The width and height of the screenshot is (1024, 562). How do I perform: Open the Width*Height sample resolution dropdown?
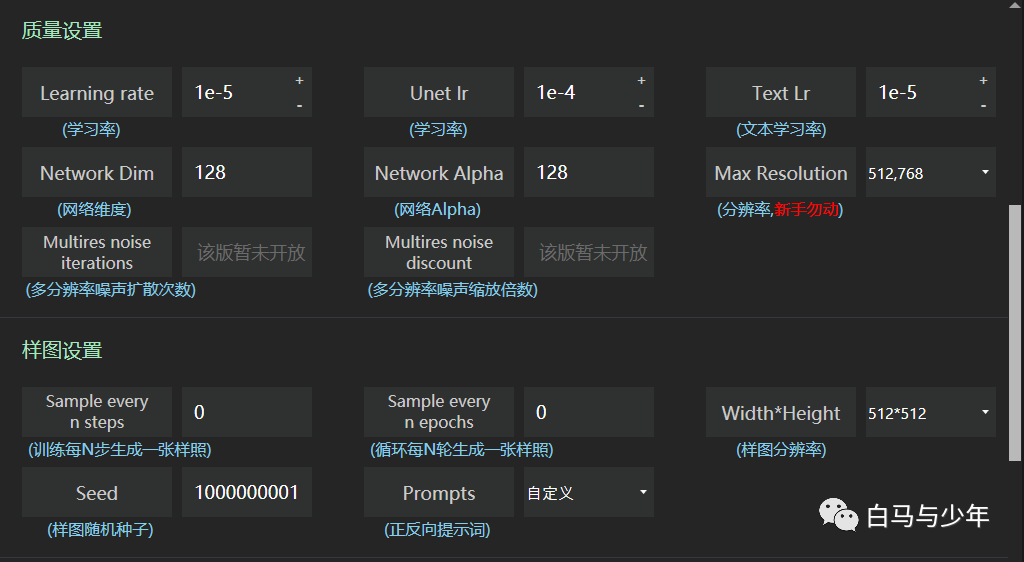pos(931,413)
